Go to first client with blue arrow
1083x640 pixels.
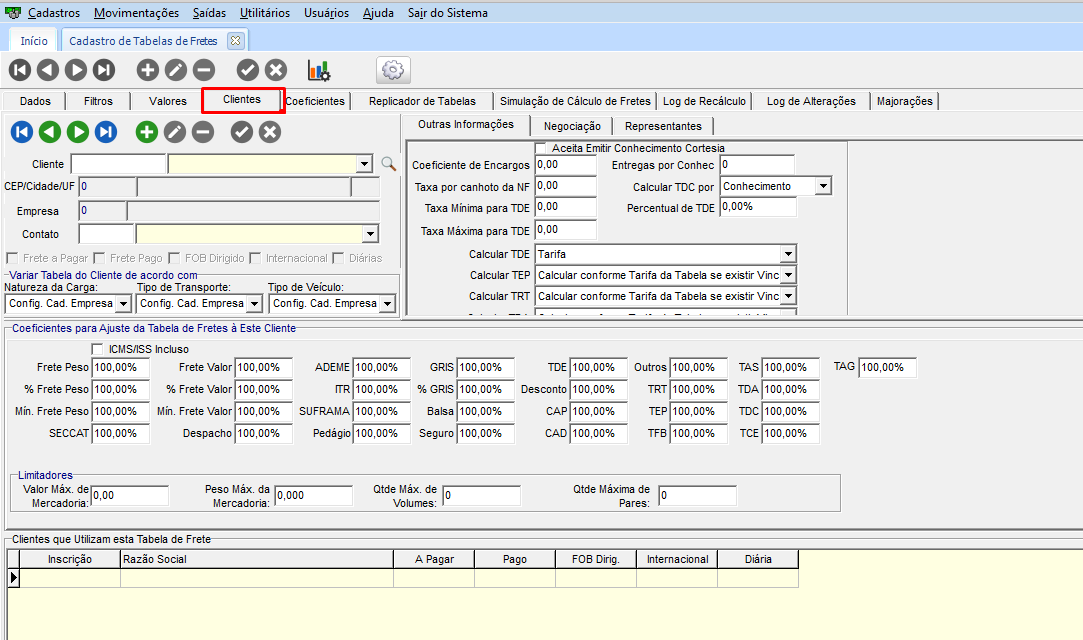(x=22, y=132)
